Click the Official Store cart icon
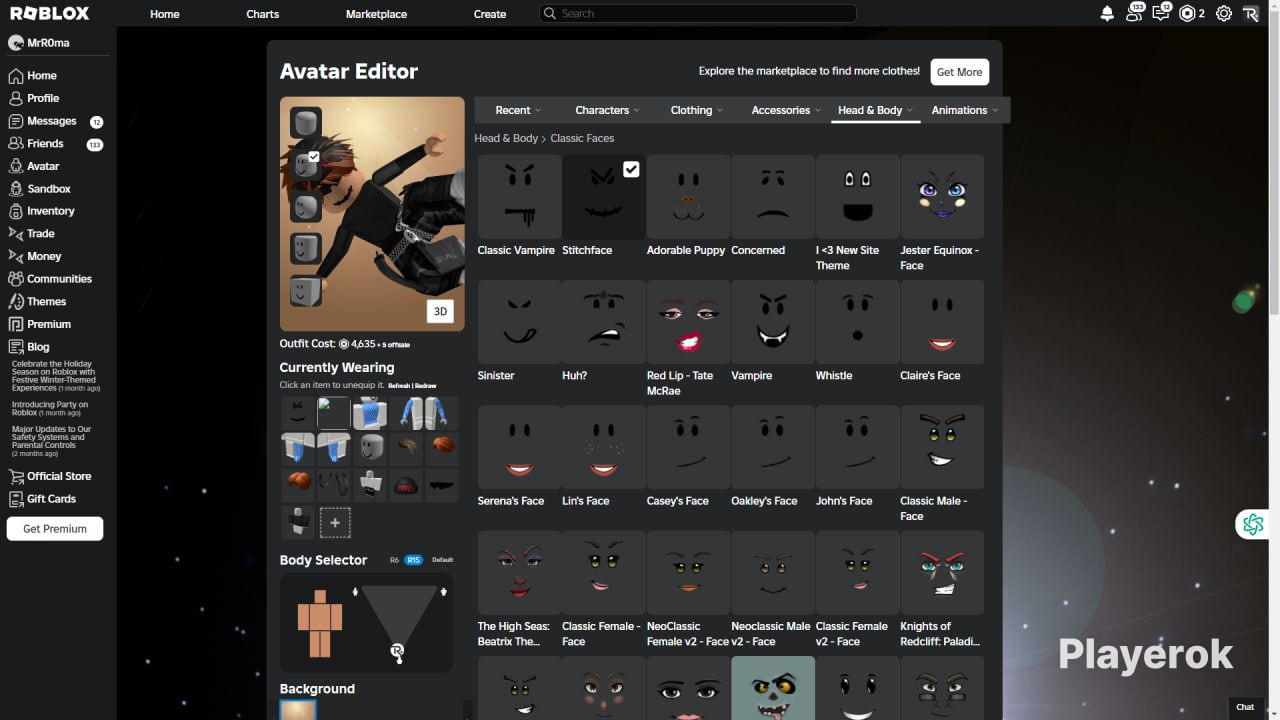The height and width of the screenshot is (720, 1280). pyautogui.click(x=16, y=477)
